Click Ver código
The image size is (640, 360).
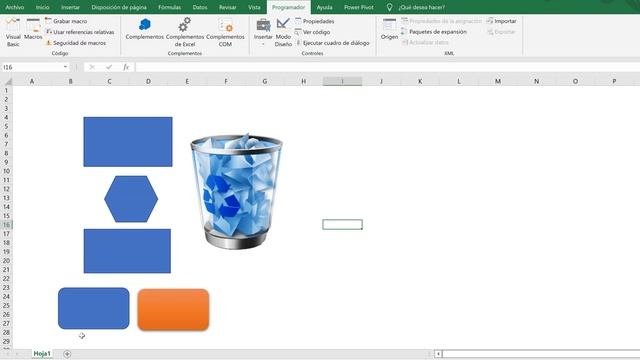pyautogui.click(x=313, y=32)
